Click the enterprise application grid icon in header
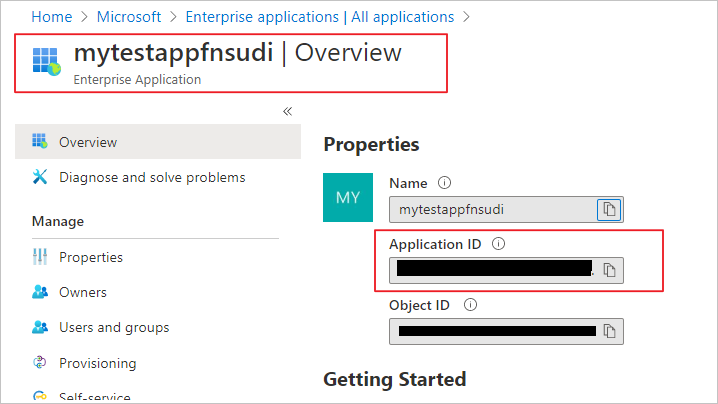Image resolution: width=718 pixels, height=404 pixels. coord(46,61)
